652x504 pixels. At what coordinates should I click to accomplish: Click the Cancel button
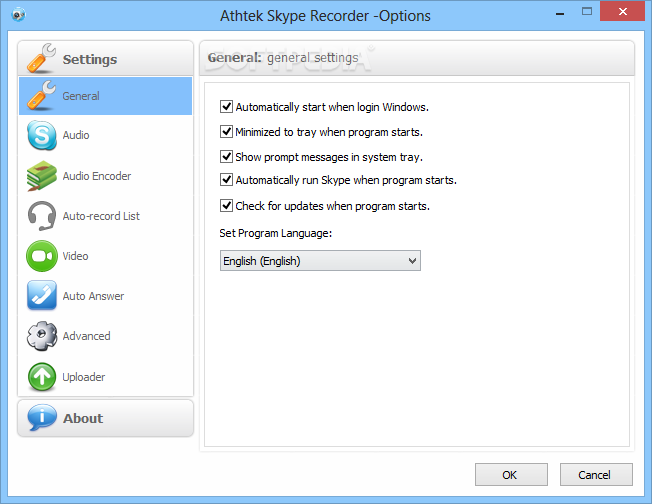(597, 475)
